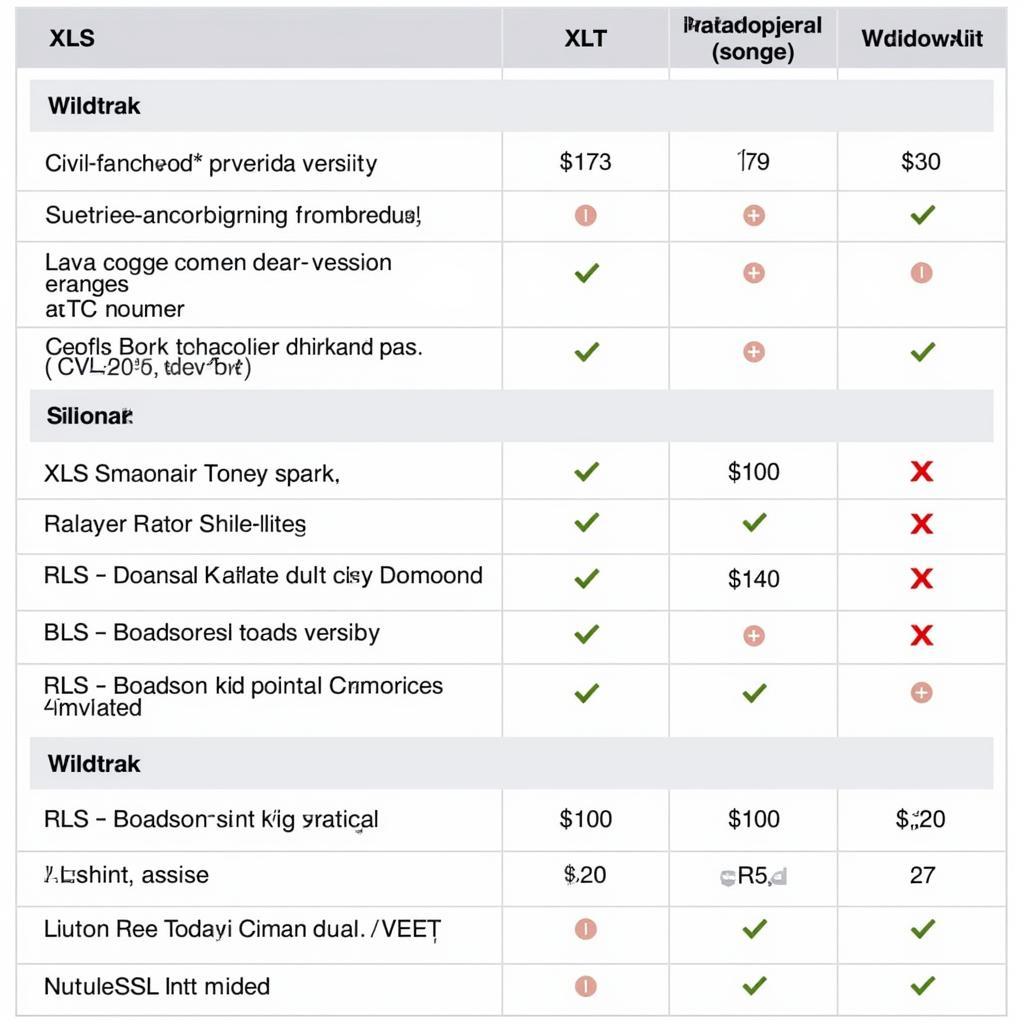This screenshot has width=1024, height=1024.
Task: Click the red X in the RLS – Doansal Kaflate row
Action: tap(922, 578)
